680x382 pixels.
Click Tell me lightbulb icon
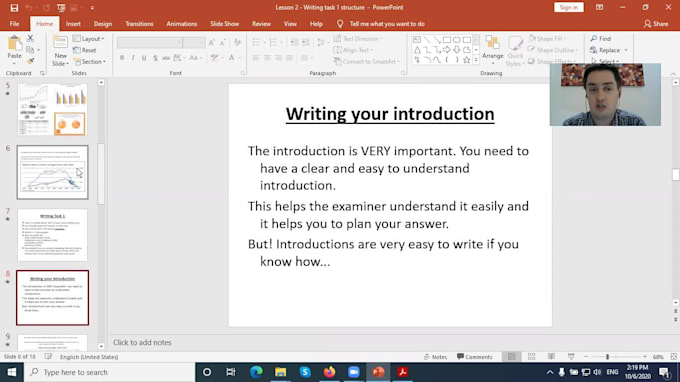[340, 24]
